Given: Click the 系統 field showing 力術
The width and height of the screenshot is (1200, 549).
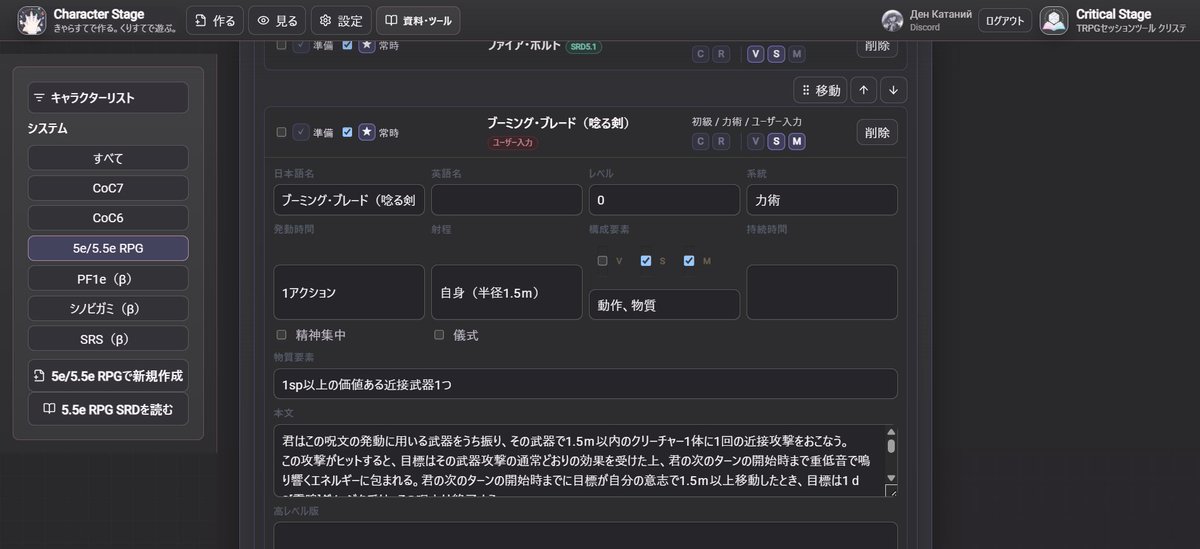Looking at the screenshot, I should (x=822, y=200).
